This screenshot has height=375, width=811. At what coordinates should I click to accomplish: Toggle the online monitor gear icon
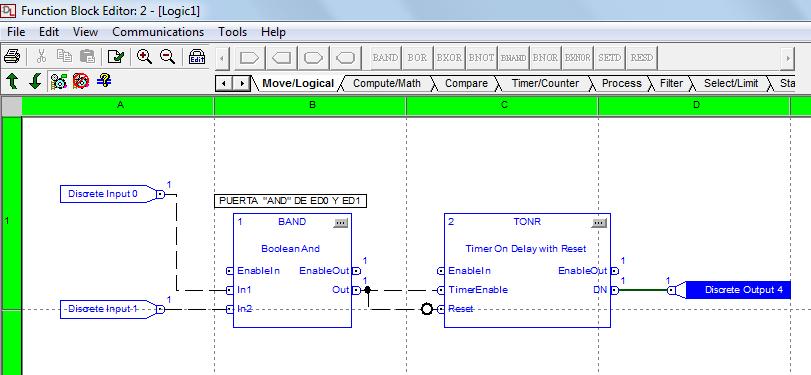click(58, 81)
